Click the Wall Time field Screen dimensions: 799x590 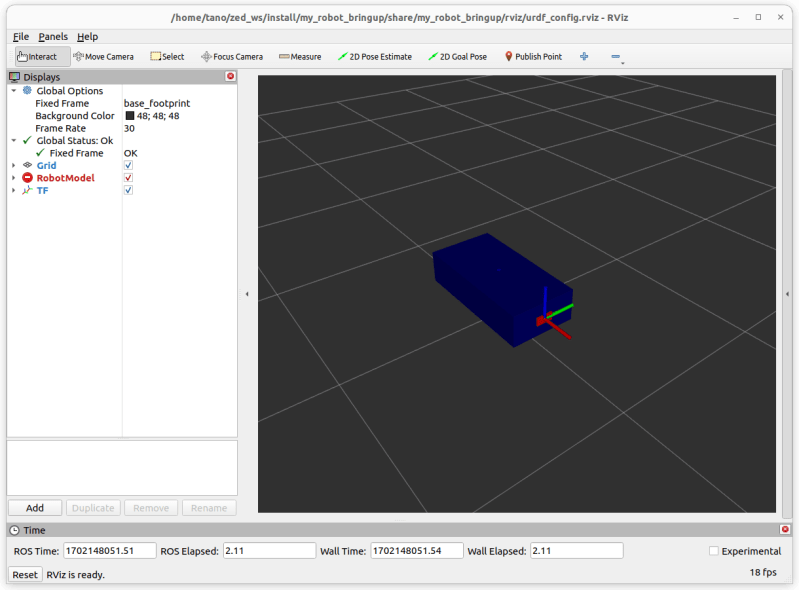click(x=417, y=551)
